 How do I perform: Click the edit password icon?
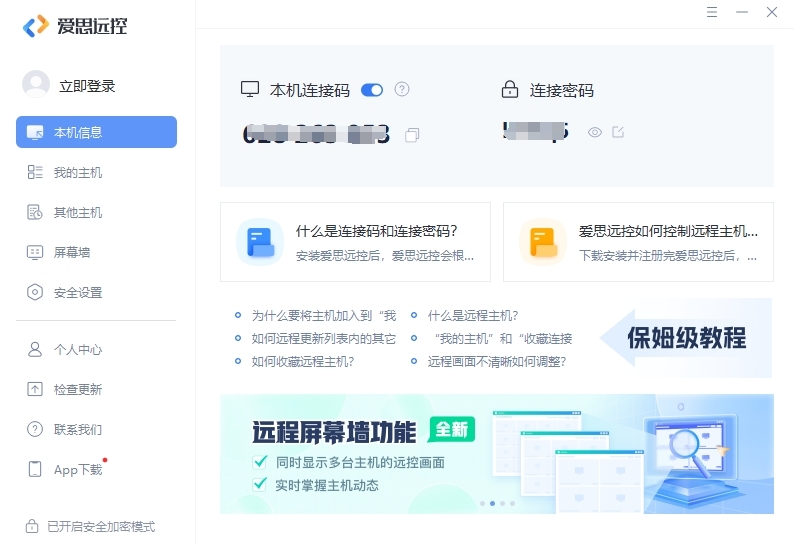[x=618, y=132]
